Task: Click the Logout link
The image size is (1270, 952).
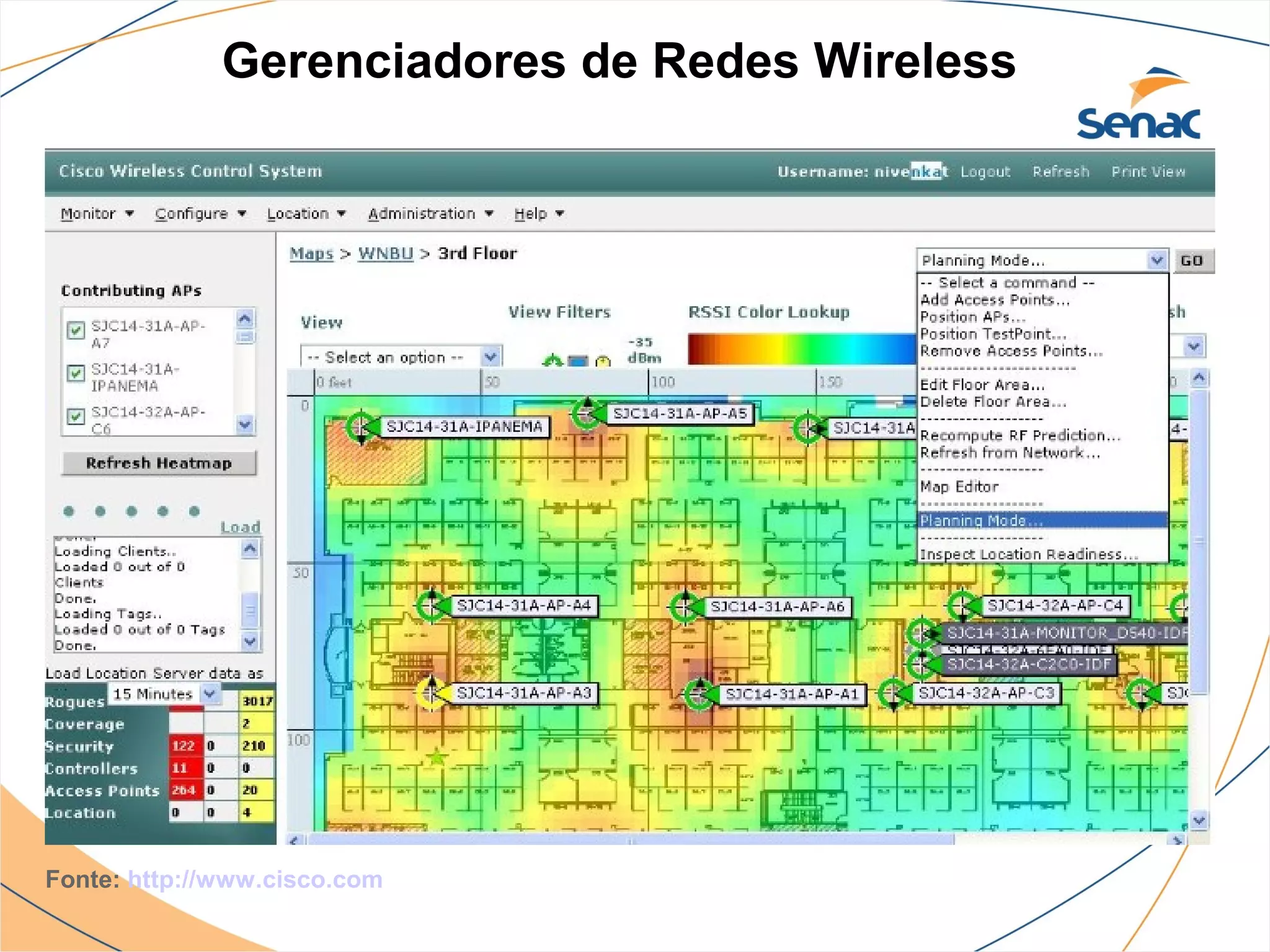Action: tap(985, 172)
